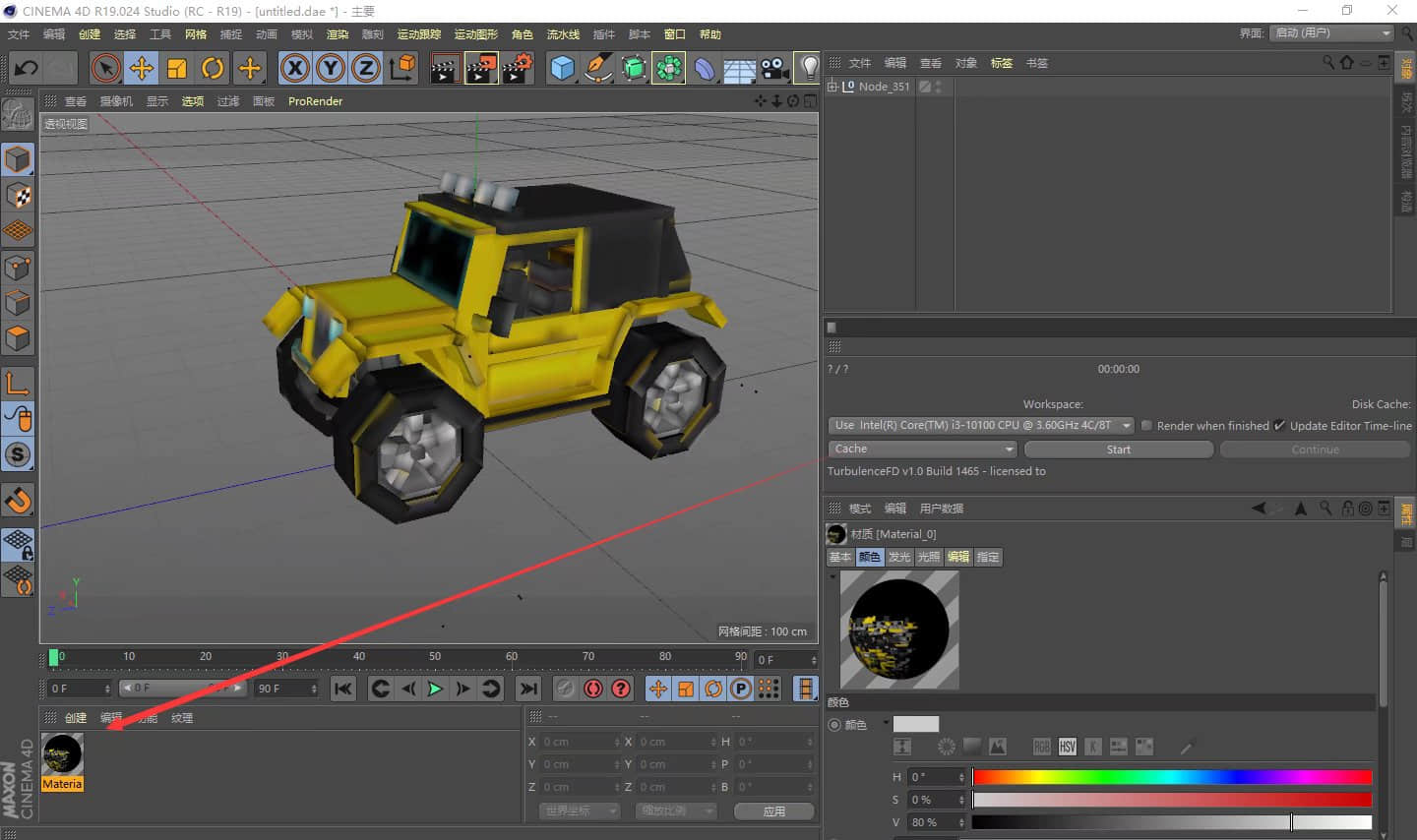Open the Subdivision Surface generators icon
Viewport: 1417px width, 840px height.
pyautogui.click(x=634, y=68)
